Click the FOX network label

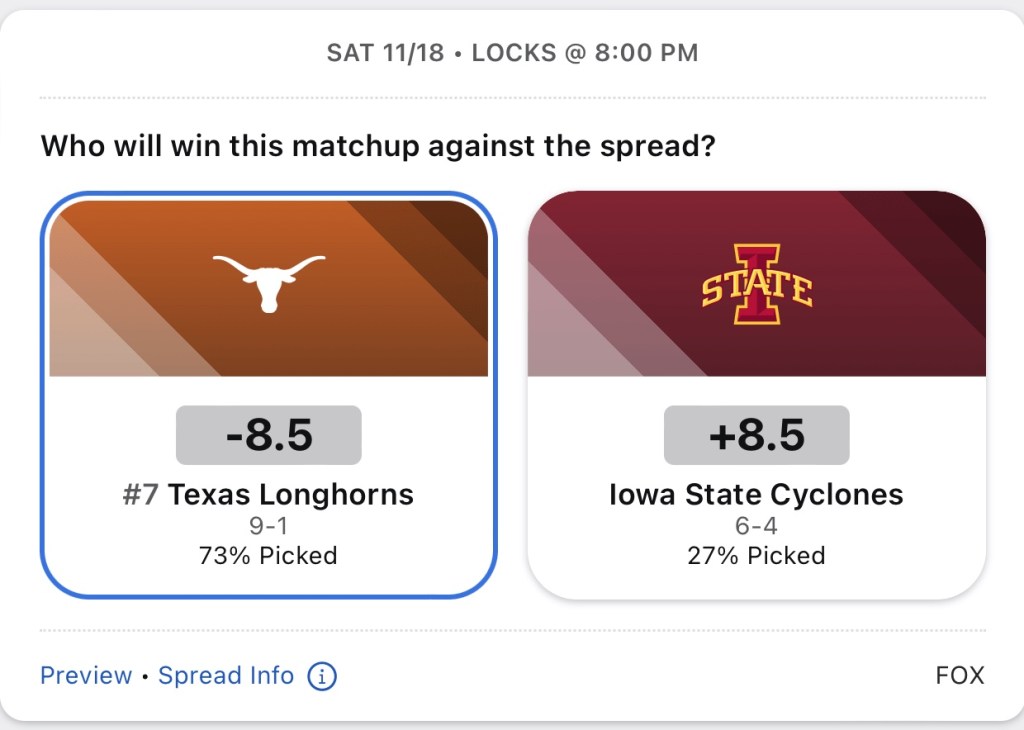pos(959,676)
